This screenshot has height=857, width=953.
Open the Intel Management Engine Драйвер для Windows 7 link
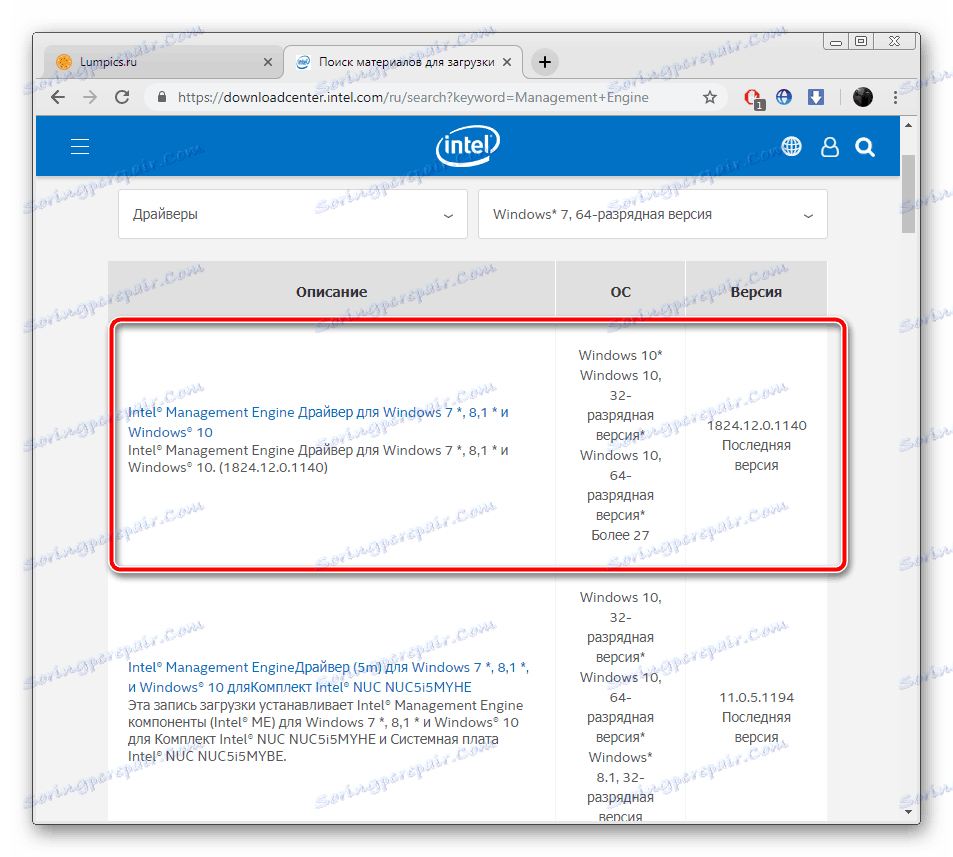point(318,422)
